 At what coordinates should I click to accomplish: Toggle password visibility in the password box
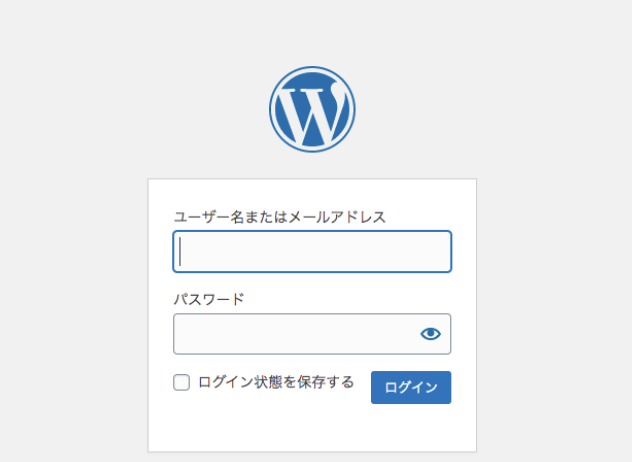(431, 334)
